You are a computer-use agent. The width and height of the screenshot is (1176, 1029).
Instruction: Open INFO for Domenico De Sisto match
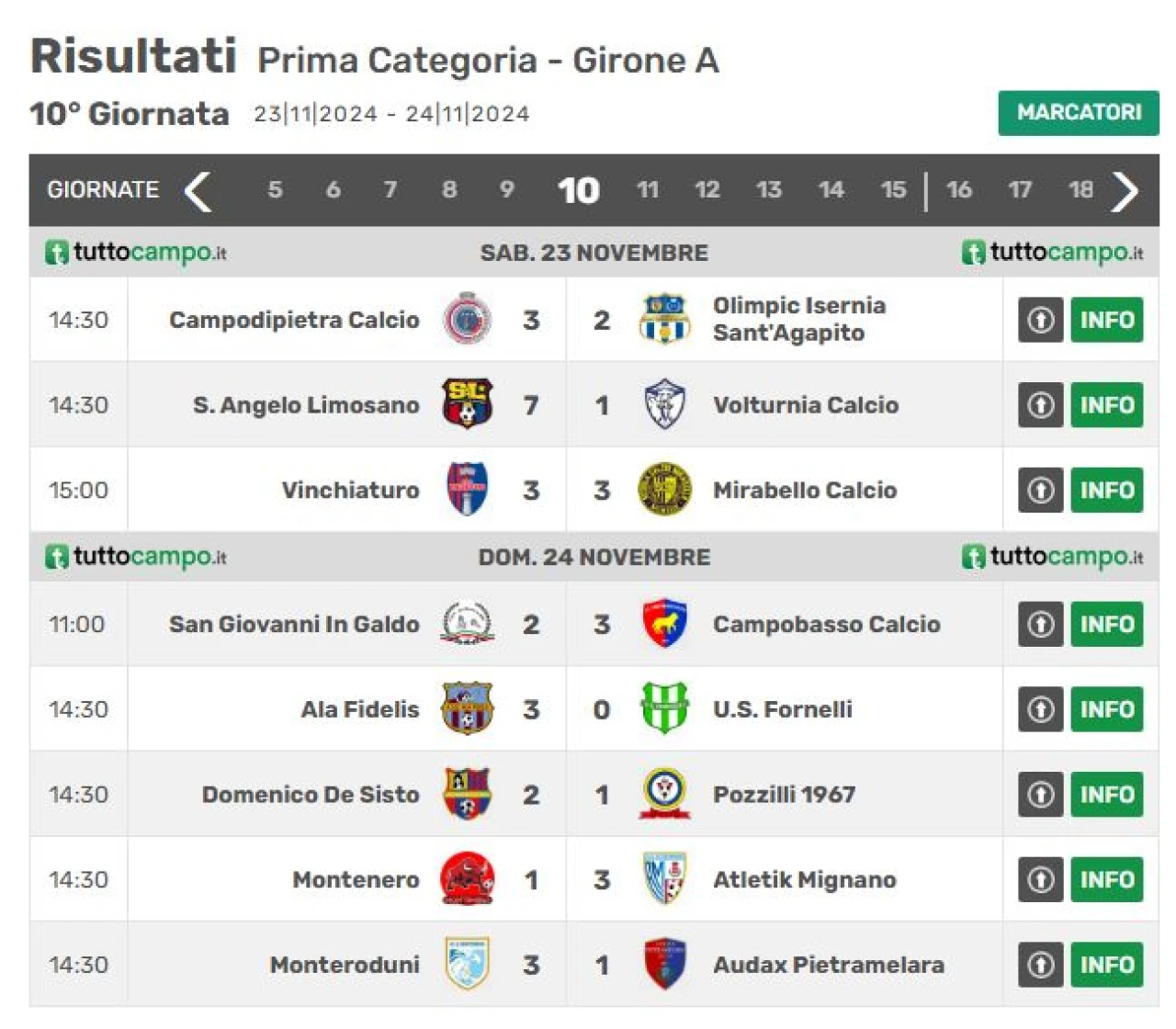pos(1106,795)
